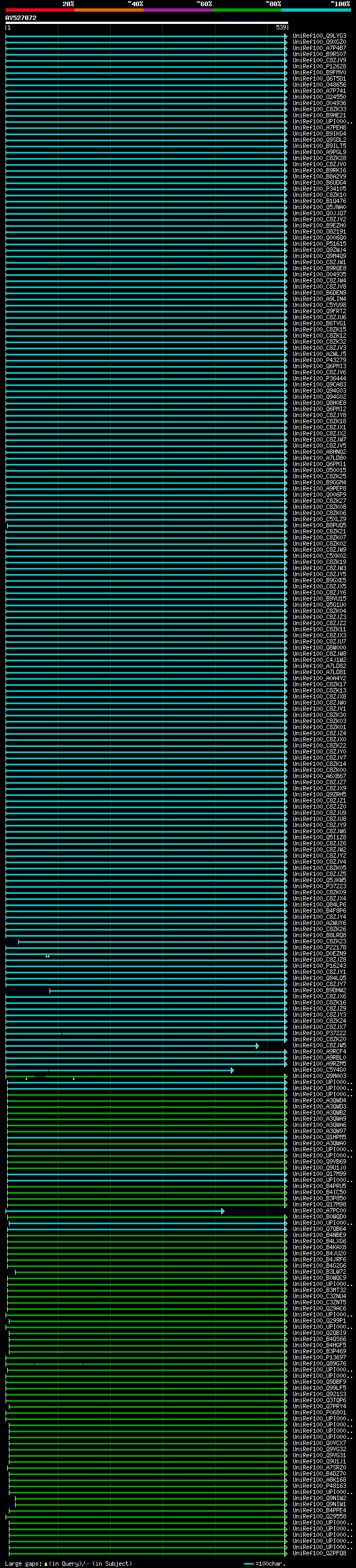Click hit UniRef100_B8A2V9
The height and width of the screenshot is (1568, 356).
pos(319,176)
